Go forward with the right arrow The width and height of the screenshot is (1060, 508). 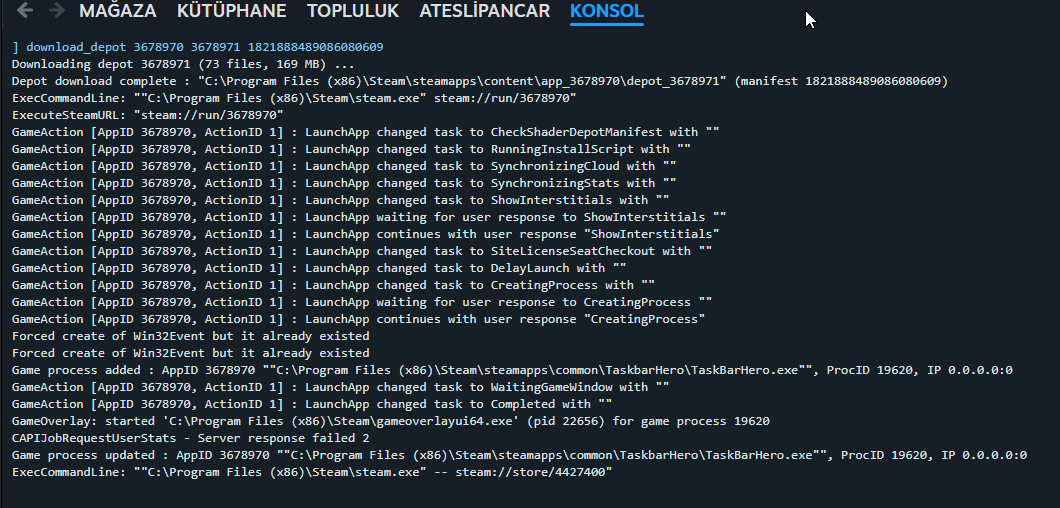[x=57, y=10]
